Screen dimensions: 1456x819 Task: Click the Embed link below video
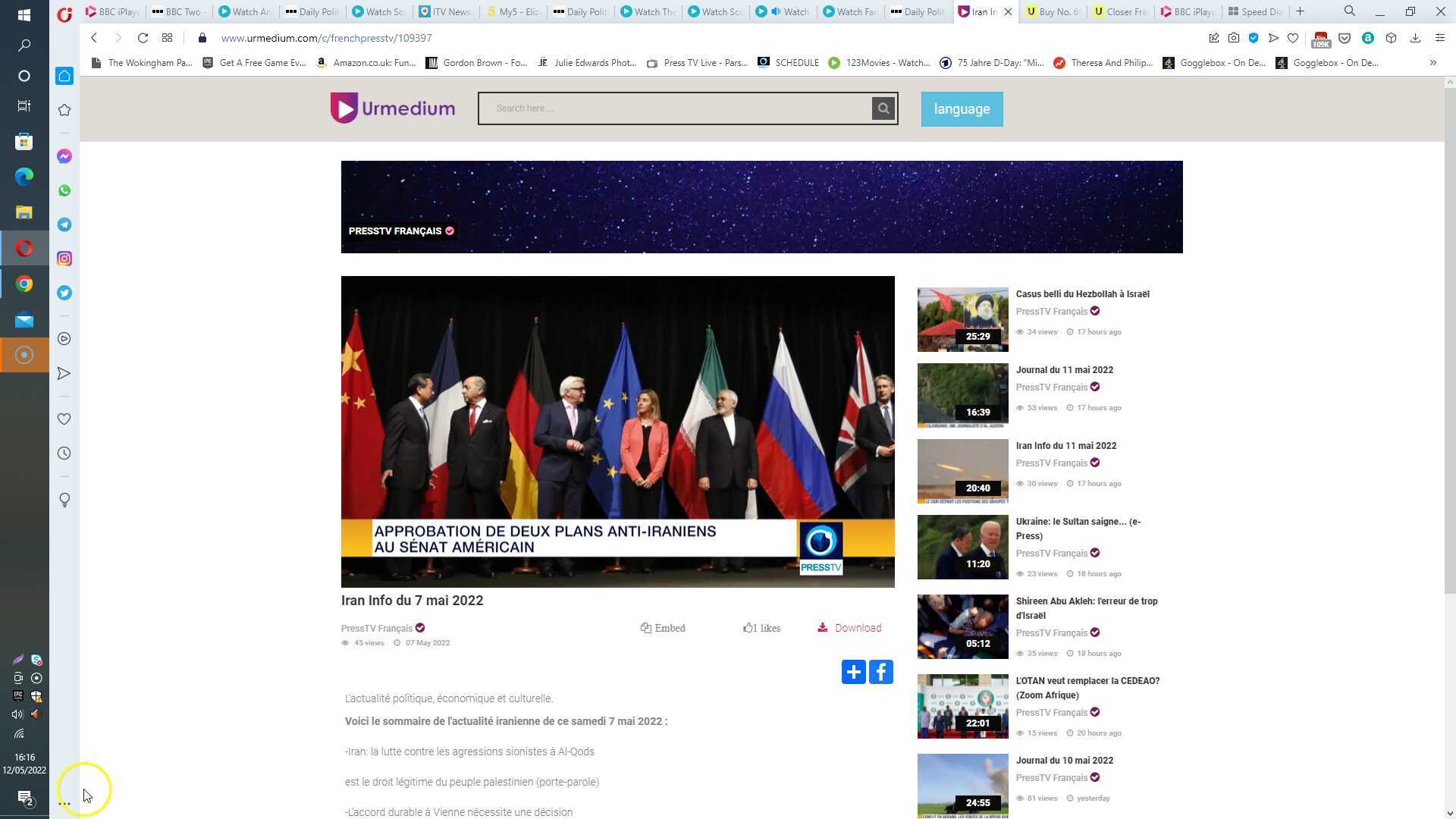(663, 628)
